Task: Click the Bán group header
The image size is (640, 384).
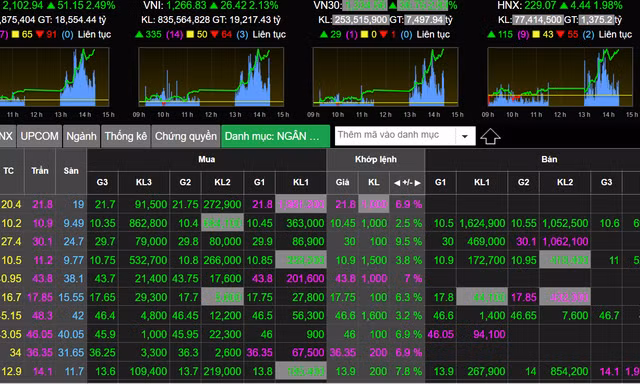Action: click(549, 159)
